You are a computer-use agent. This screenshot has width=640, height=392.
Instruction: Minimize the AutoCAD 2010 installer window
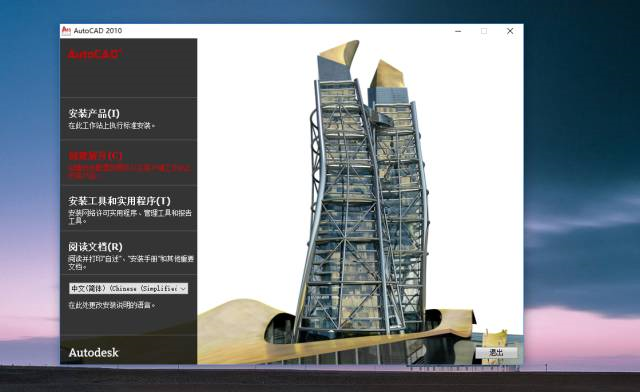[458, 31]
